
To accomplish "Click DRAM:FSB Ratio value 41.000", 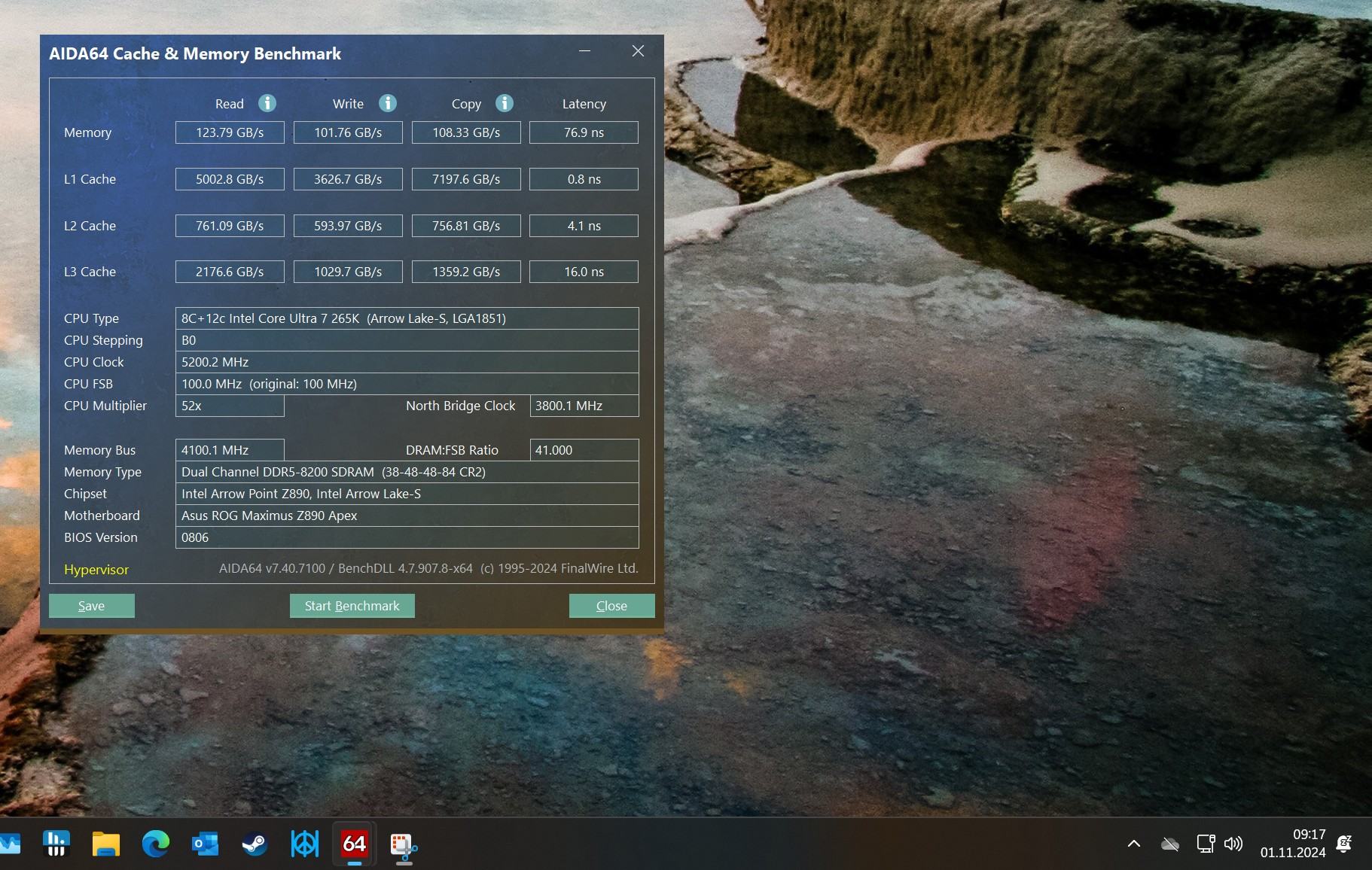I will (584, 450).
